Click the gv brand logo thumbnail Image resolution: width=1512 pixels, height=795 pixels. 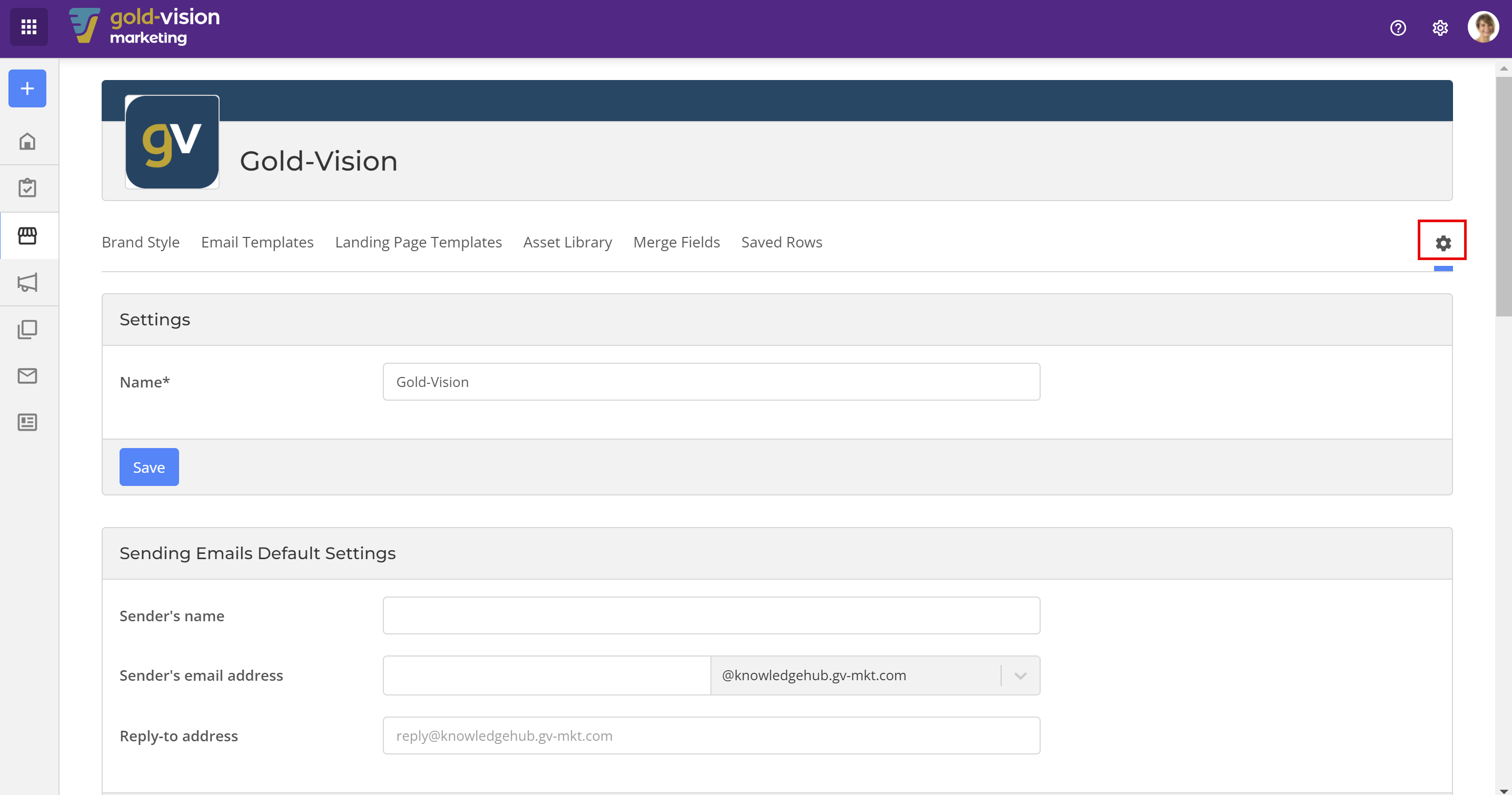pos(172,142)
